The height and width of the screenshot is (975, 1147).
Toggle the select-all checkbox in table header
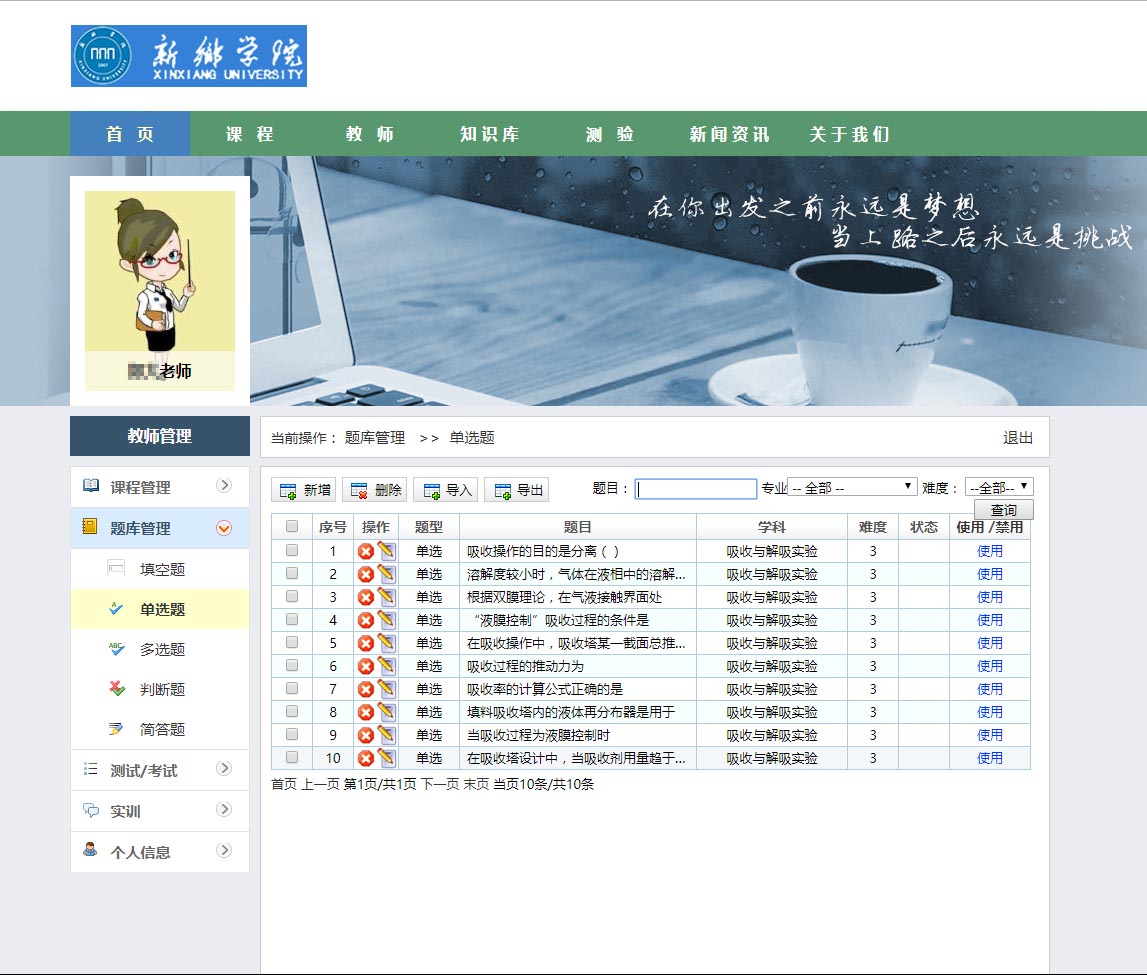[292, 527]
